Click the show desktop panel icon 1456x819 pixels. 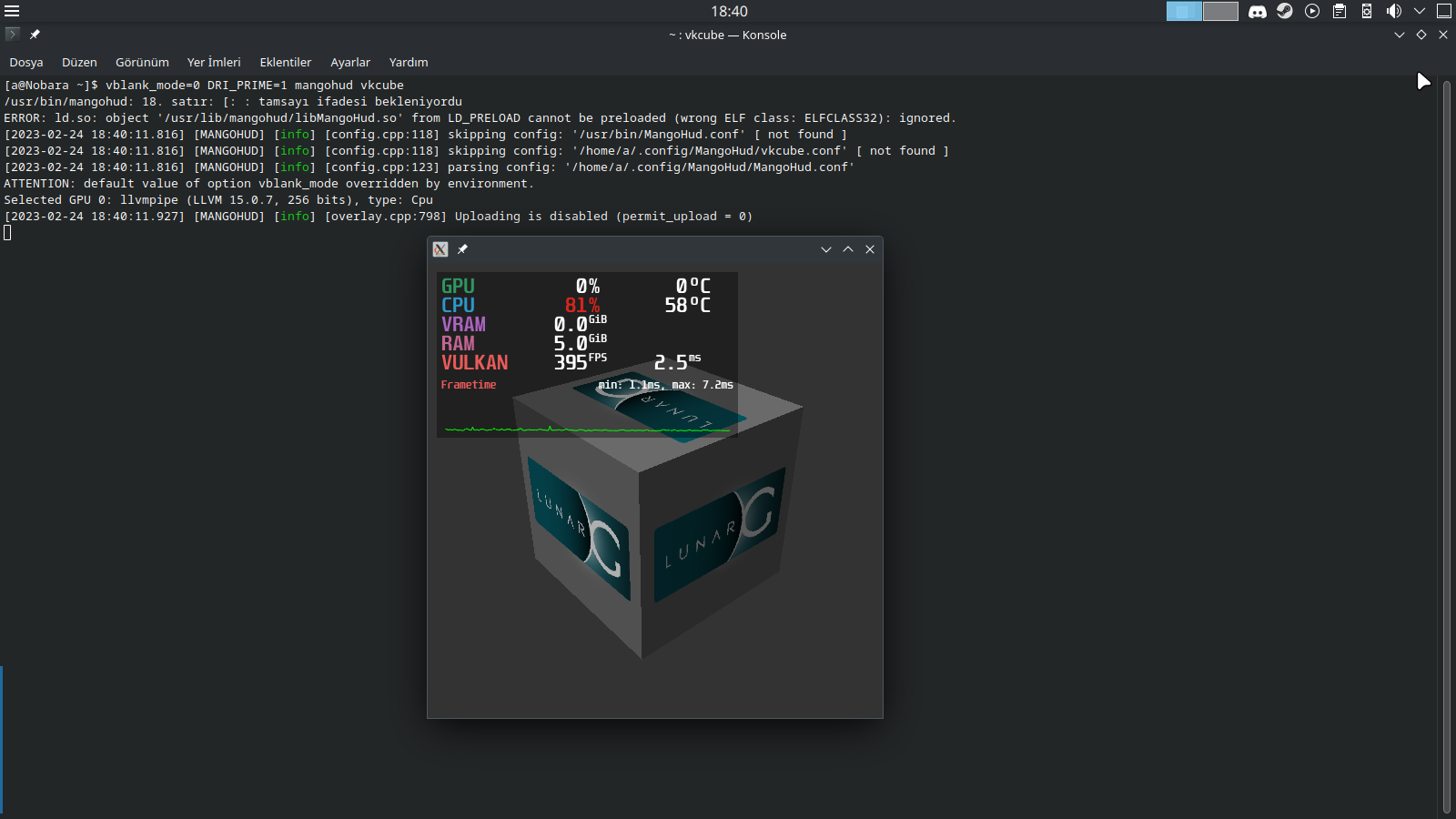(1444, 11)
